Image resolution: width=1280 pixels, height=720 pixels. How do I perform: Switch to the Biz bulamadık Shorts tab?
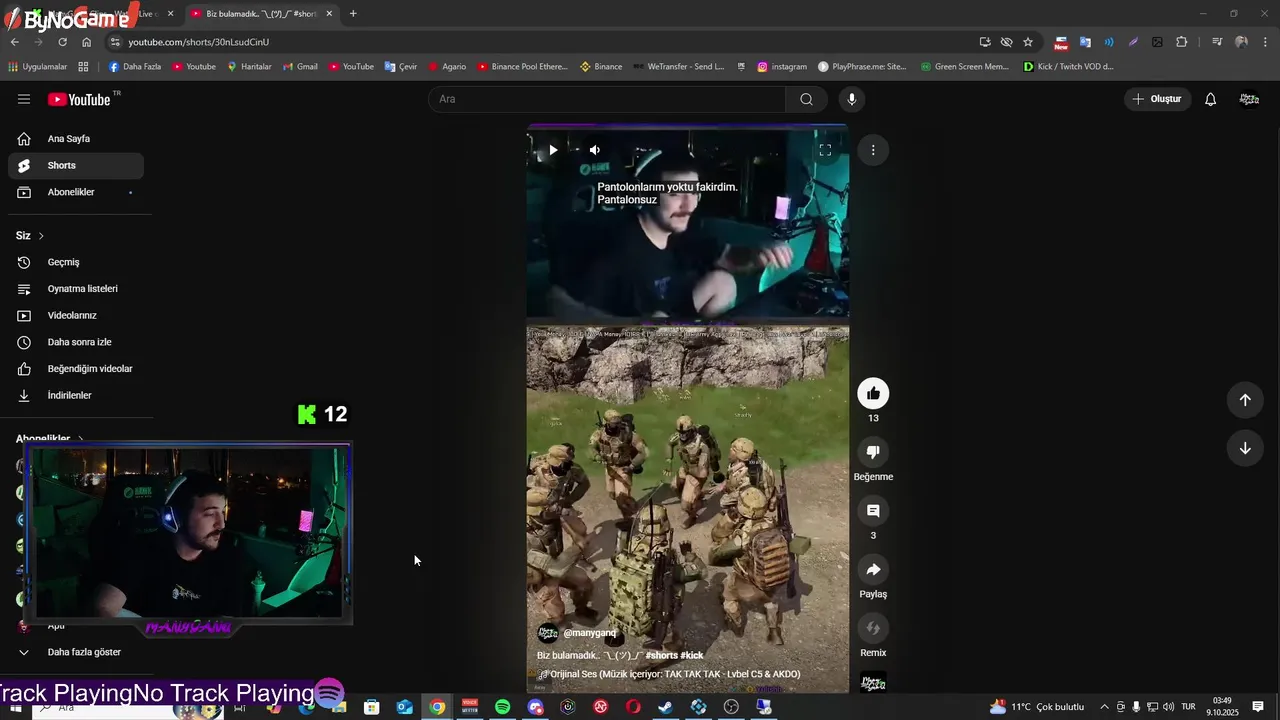tap(262, 14)
